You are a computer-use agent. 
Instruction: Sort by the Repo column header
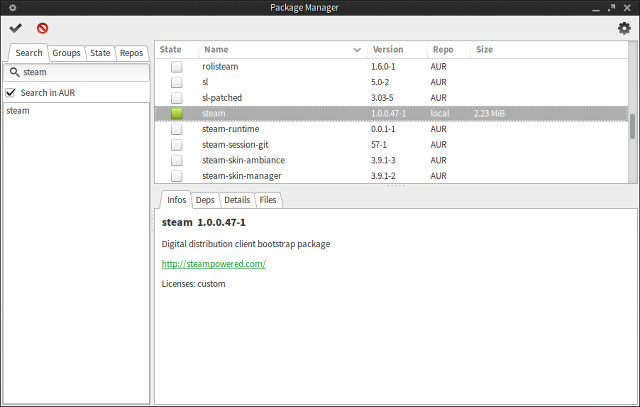(x=449, y=49)
